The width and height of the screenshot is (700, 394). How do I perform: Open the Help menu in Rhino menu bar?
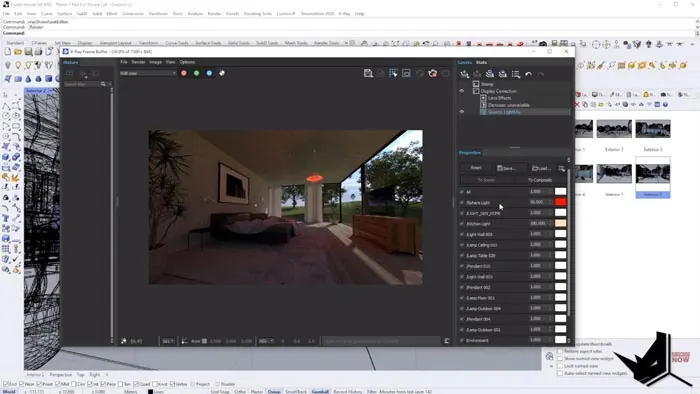click(359, 14)
